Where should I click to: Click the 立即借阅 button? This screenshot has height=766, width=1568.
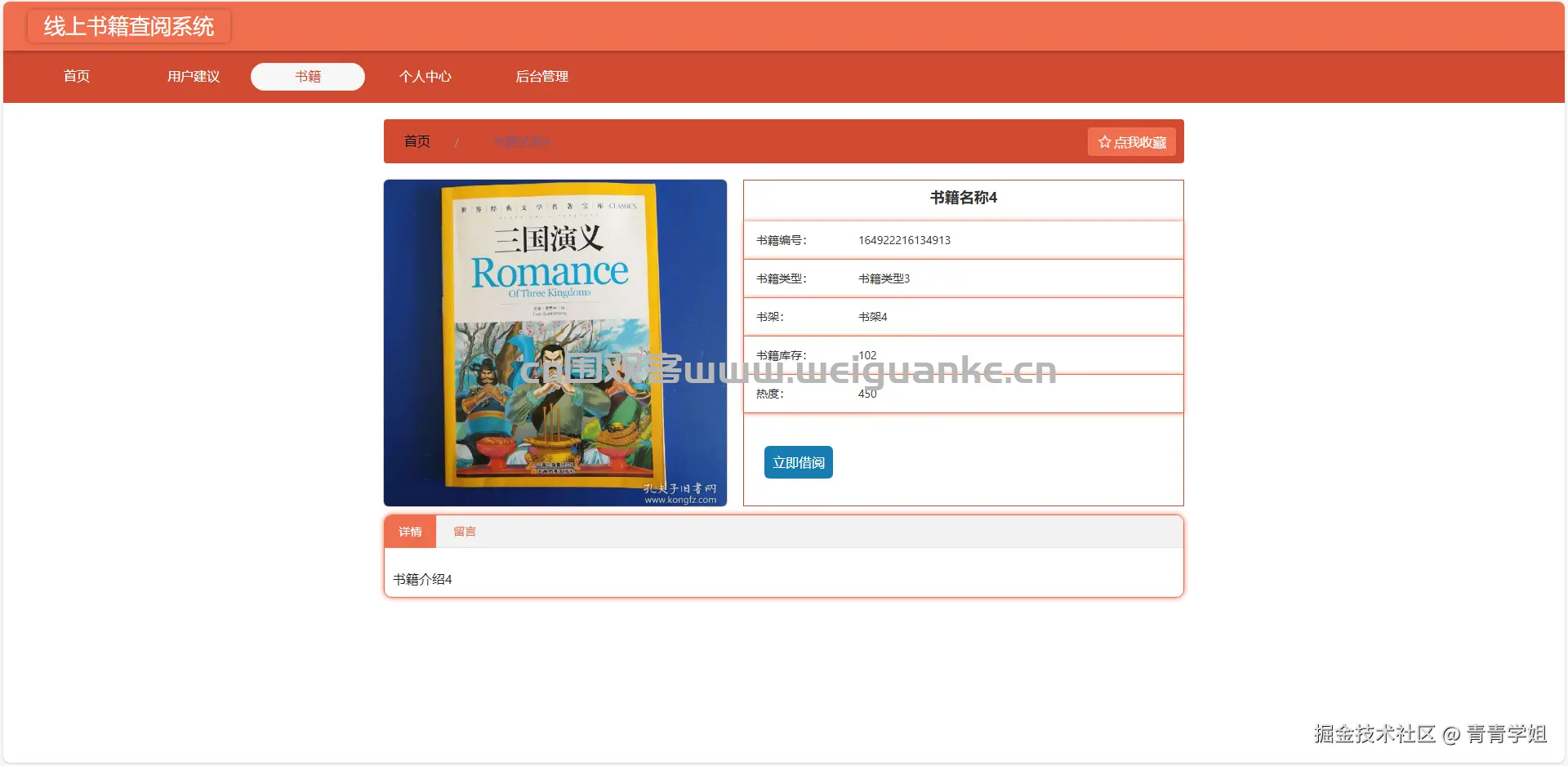[799, 462]
